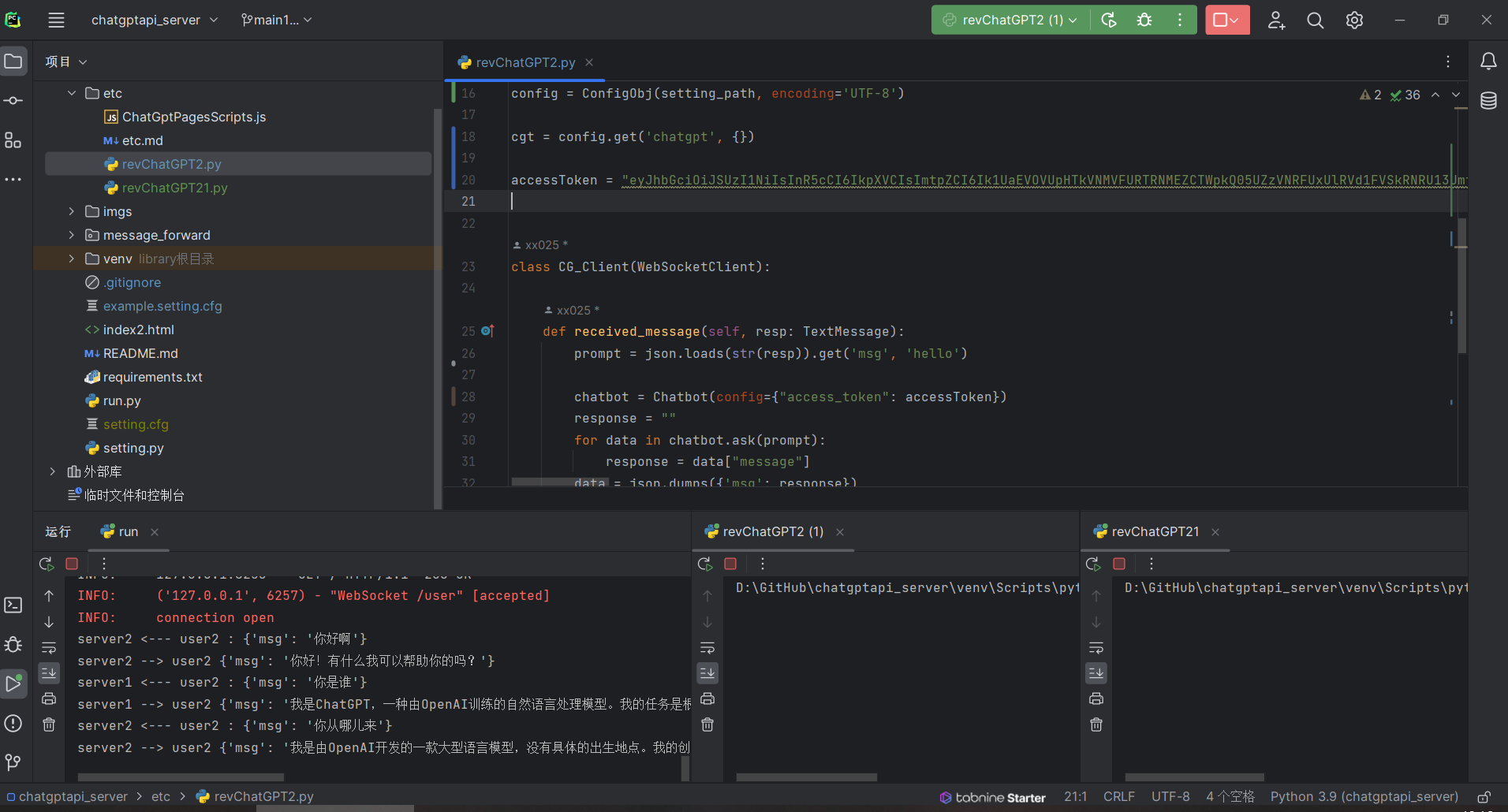
Task: Open editor tab options menu
Action: point(1448,61)
